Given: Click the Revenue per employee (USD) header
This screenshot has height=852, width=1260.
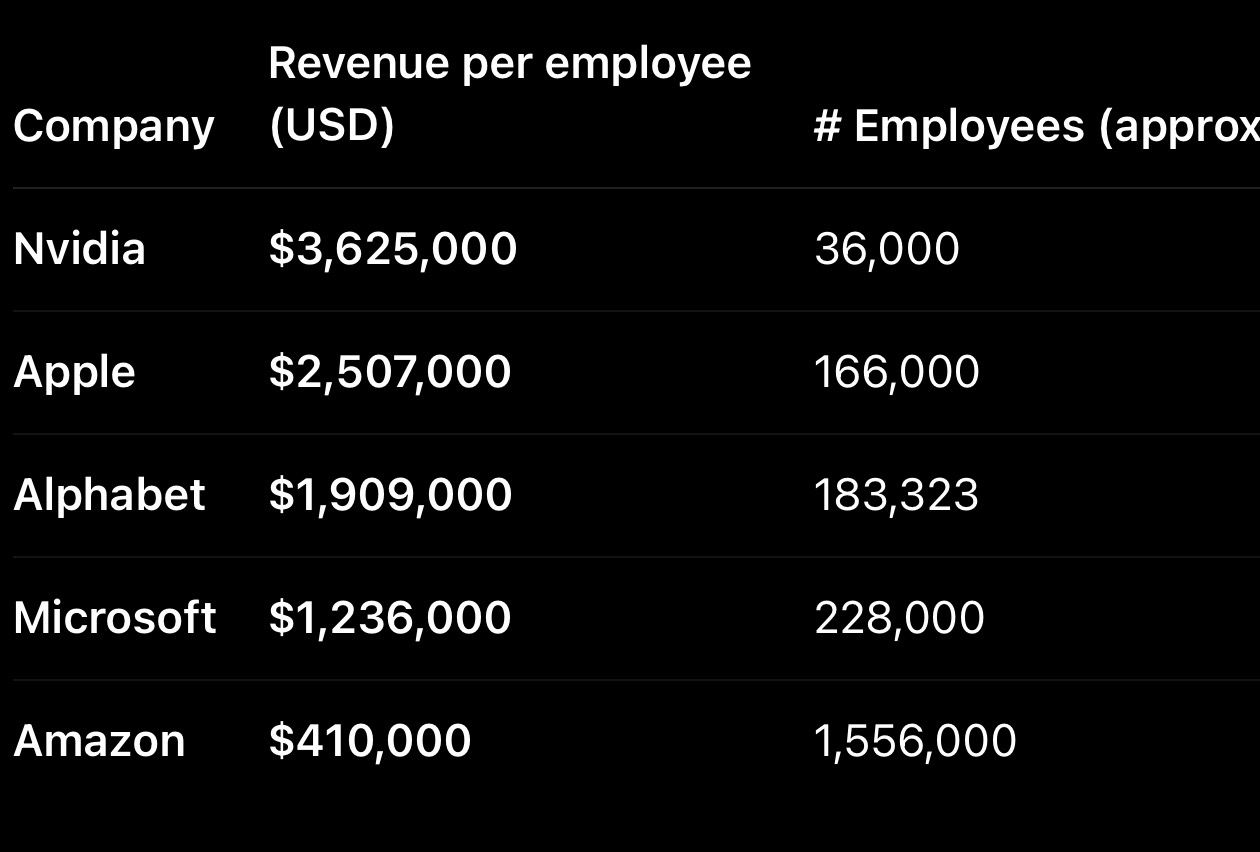Looking at the screenshot, I should tap(509, 94).
